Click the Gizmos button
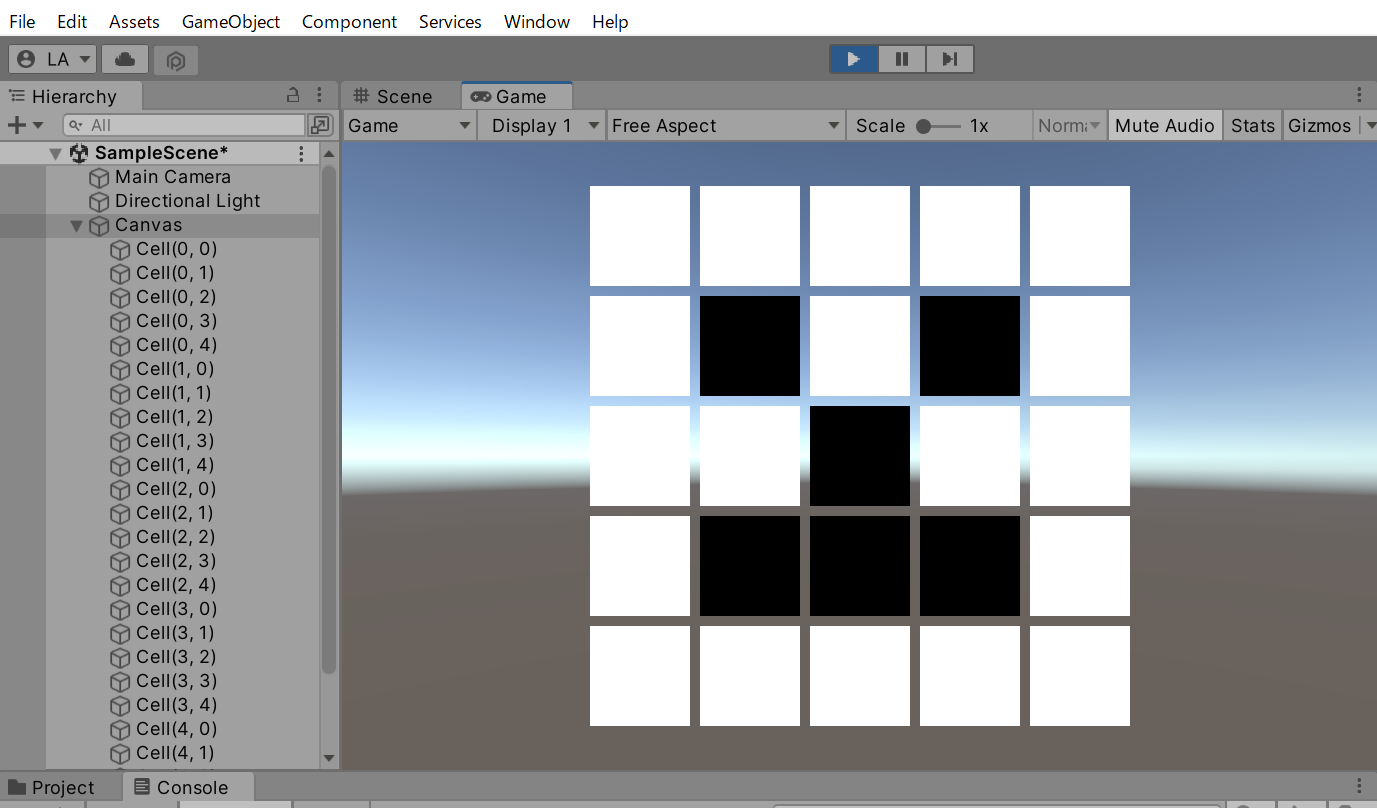The width and height of the screenshot is (1377, 808). click(x=1319, y=125)
